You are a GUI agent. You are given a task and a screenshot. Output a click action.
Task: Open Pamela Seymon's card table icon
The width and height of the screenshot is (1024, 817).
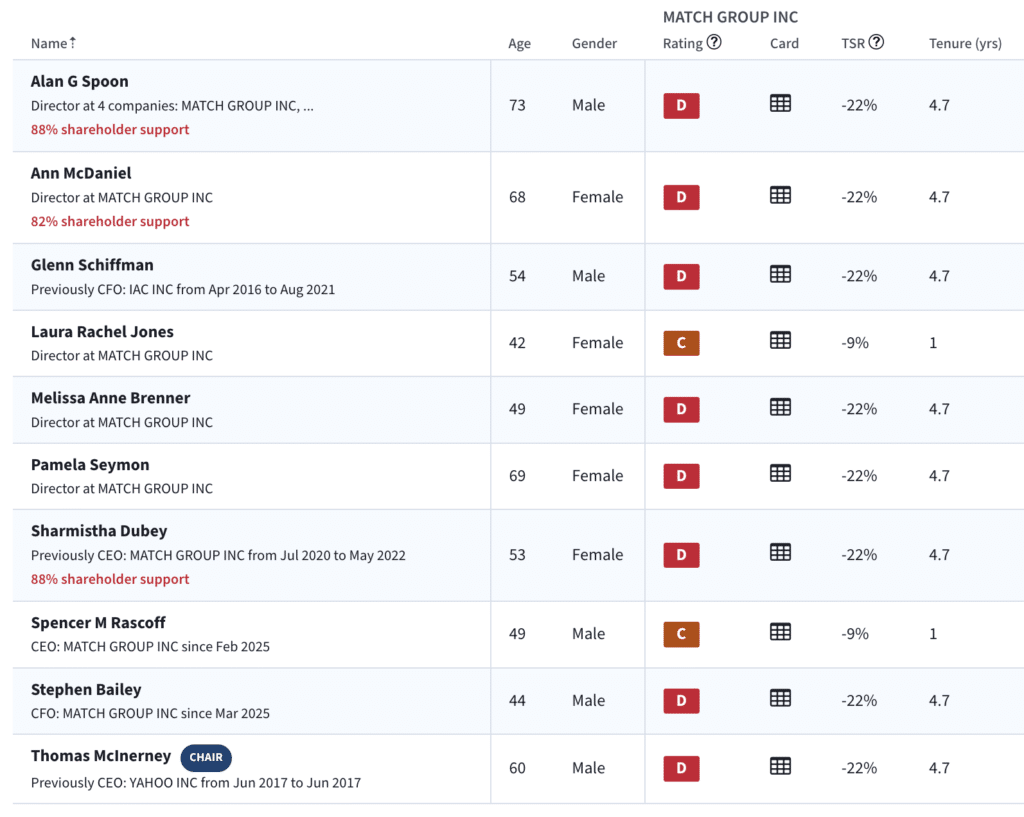[x=780, y=473]
